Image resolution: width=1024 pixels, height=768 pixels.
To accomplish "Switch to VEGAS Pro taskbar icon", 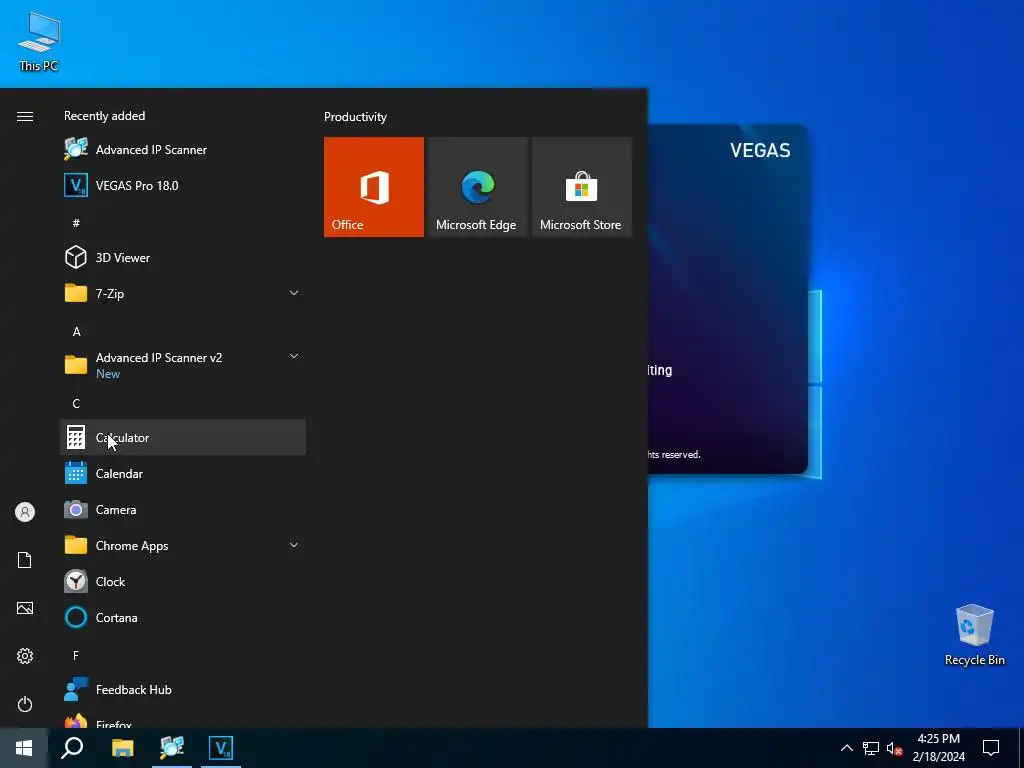I will point(221,748).
